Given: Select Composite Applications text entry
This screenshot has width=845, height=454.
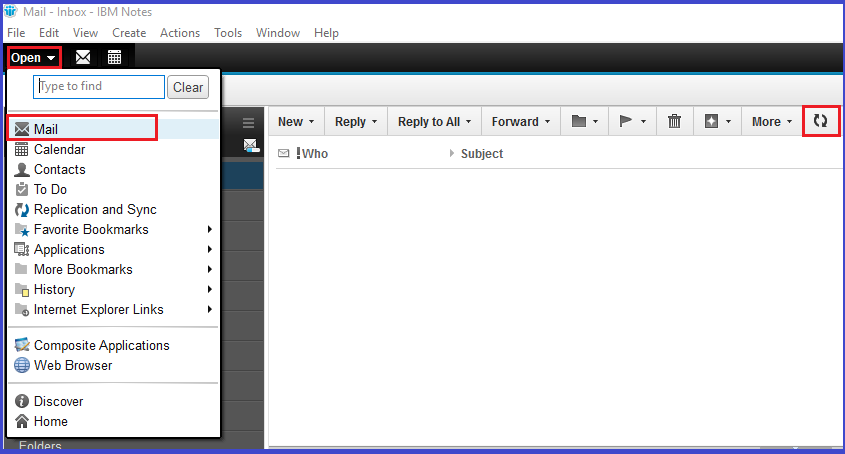Looking at the screenshot, I should click(x=101, y=345).
